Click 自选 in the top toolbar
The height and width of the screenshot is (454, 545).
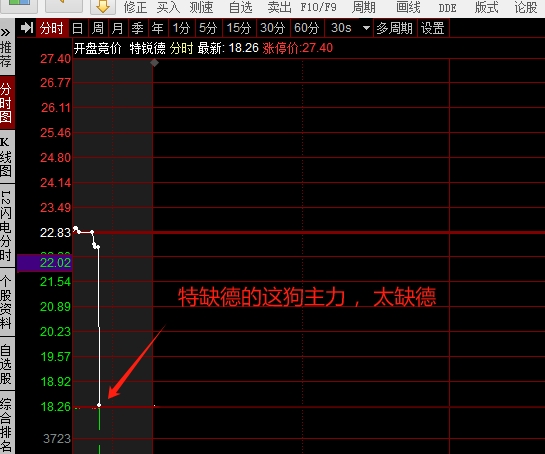tap(241, 7)
